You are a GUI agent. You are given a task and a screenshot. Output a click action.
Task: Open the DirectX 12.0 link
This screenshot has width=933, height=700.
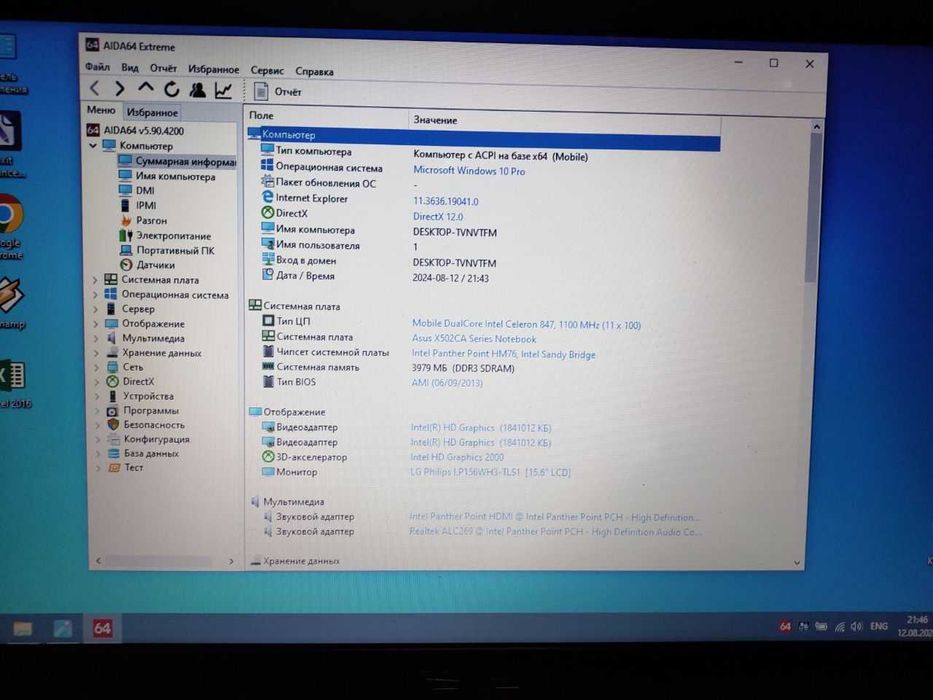tap(438, 217)
